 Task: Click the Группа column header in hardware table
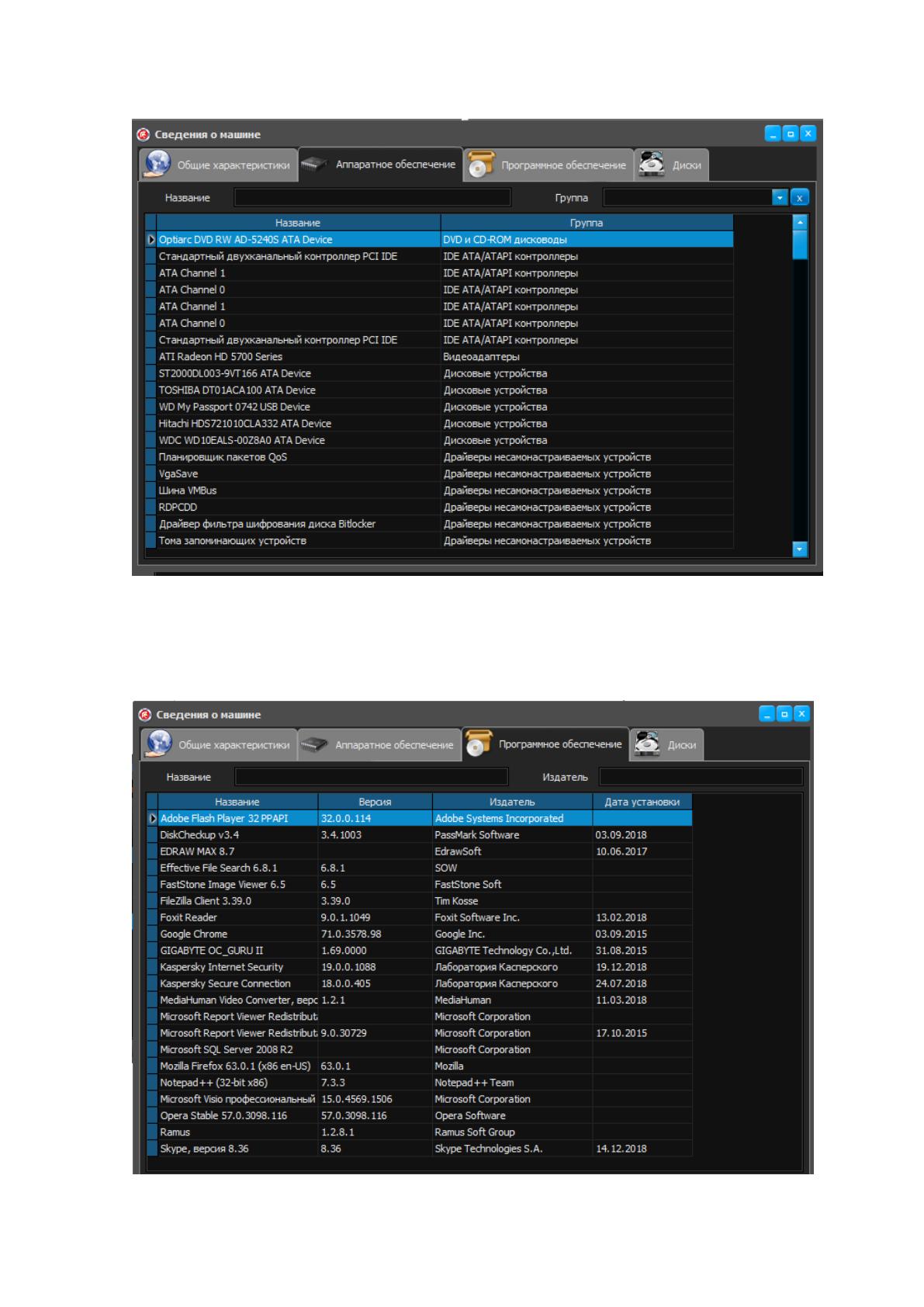[x=587, y=223]
